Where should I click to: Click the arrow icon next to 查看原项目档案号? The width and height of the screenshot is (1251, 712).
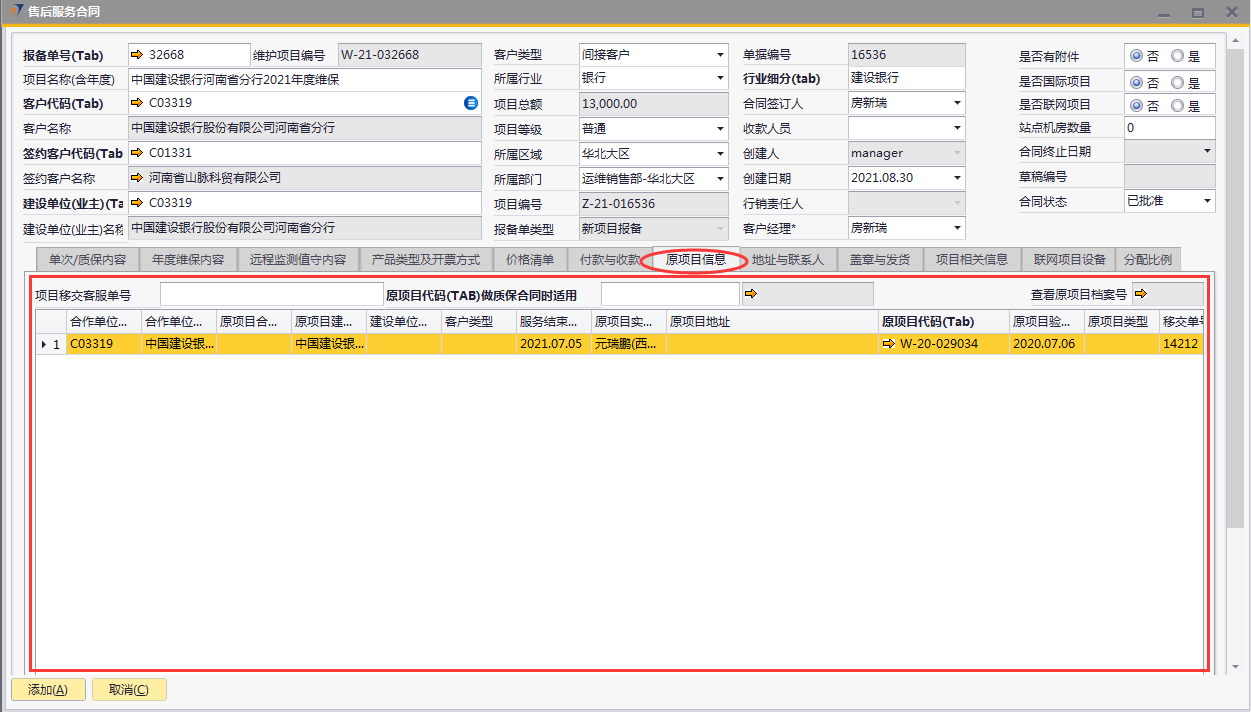tap(1140, 294)
